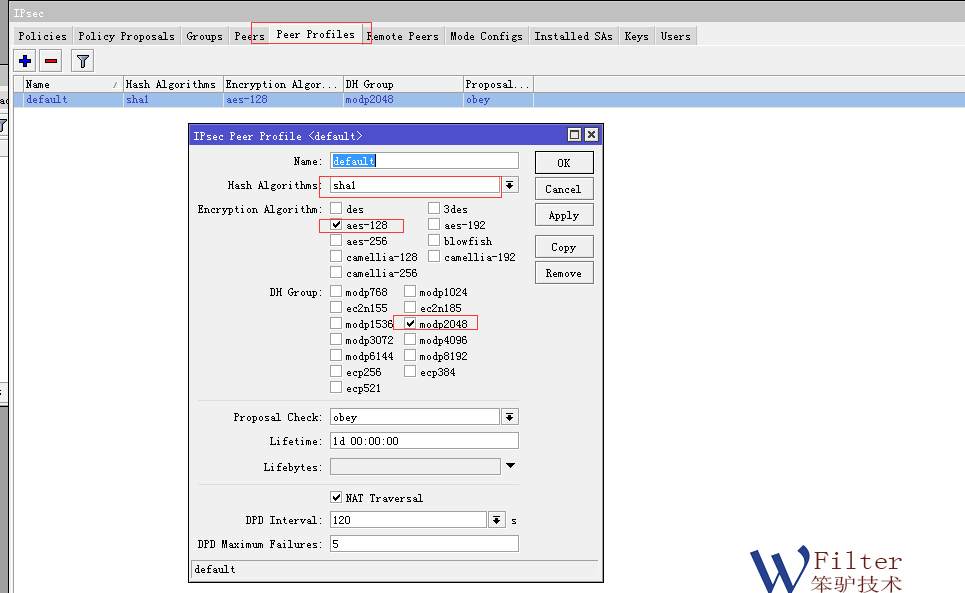The image size is (965, 593).
Task: Click the Lifetime input field
Action: (x=424, y=441)
